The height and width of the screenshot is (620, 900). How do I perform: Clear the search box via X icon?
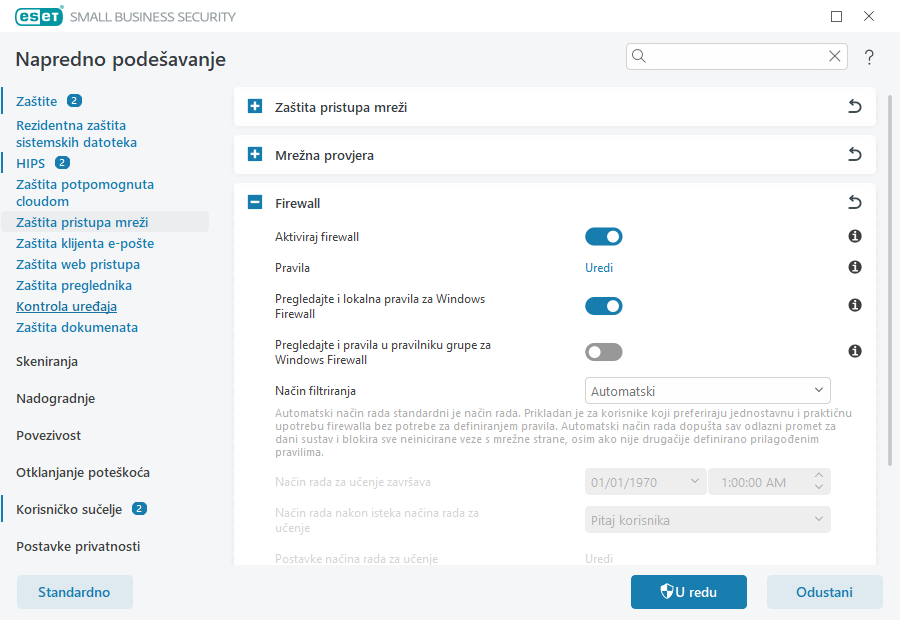835,56
